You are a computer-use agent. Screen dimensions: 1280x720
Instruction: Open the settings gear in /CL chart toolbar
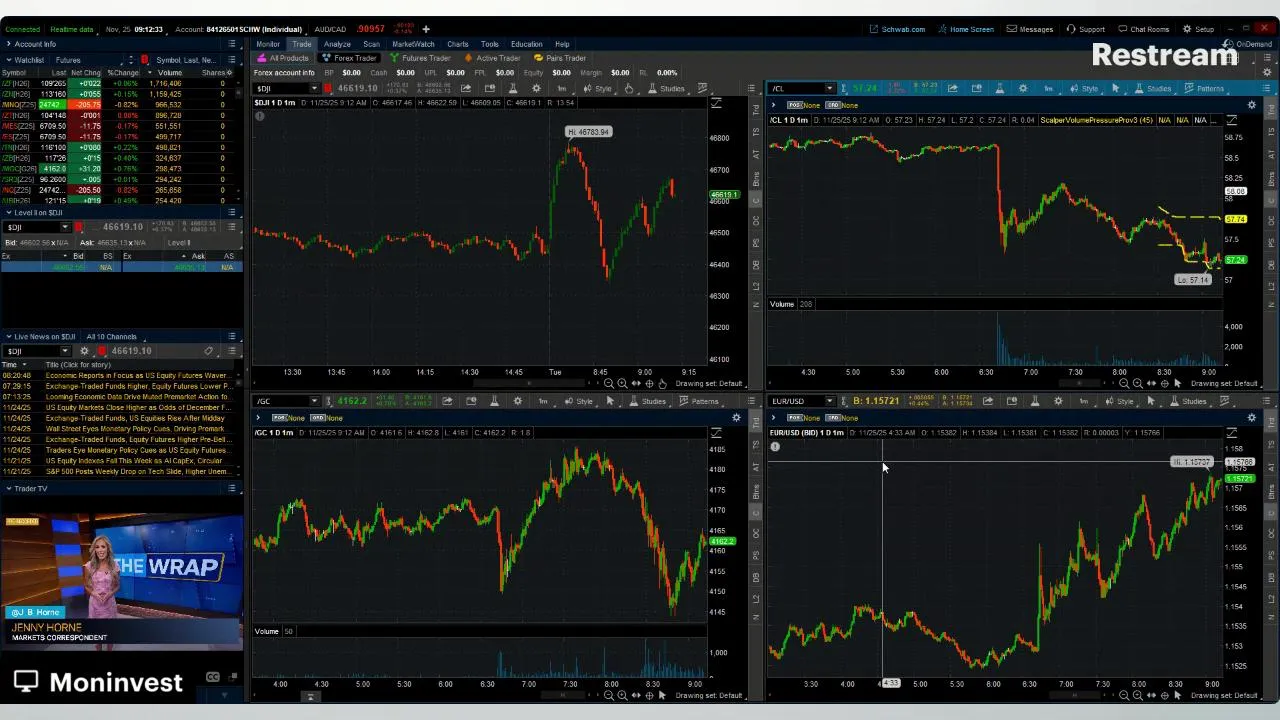click(x=1022, y=89)
